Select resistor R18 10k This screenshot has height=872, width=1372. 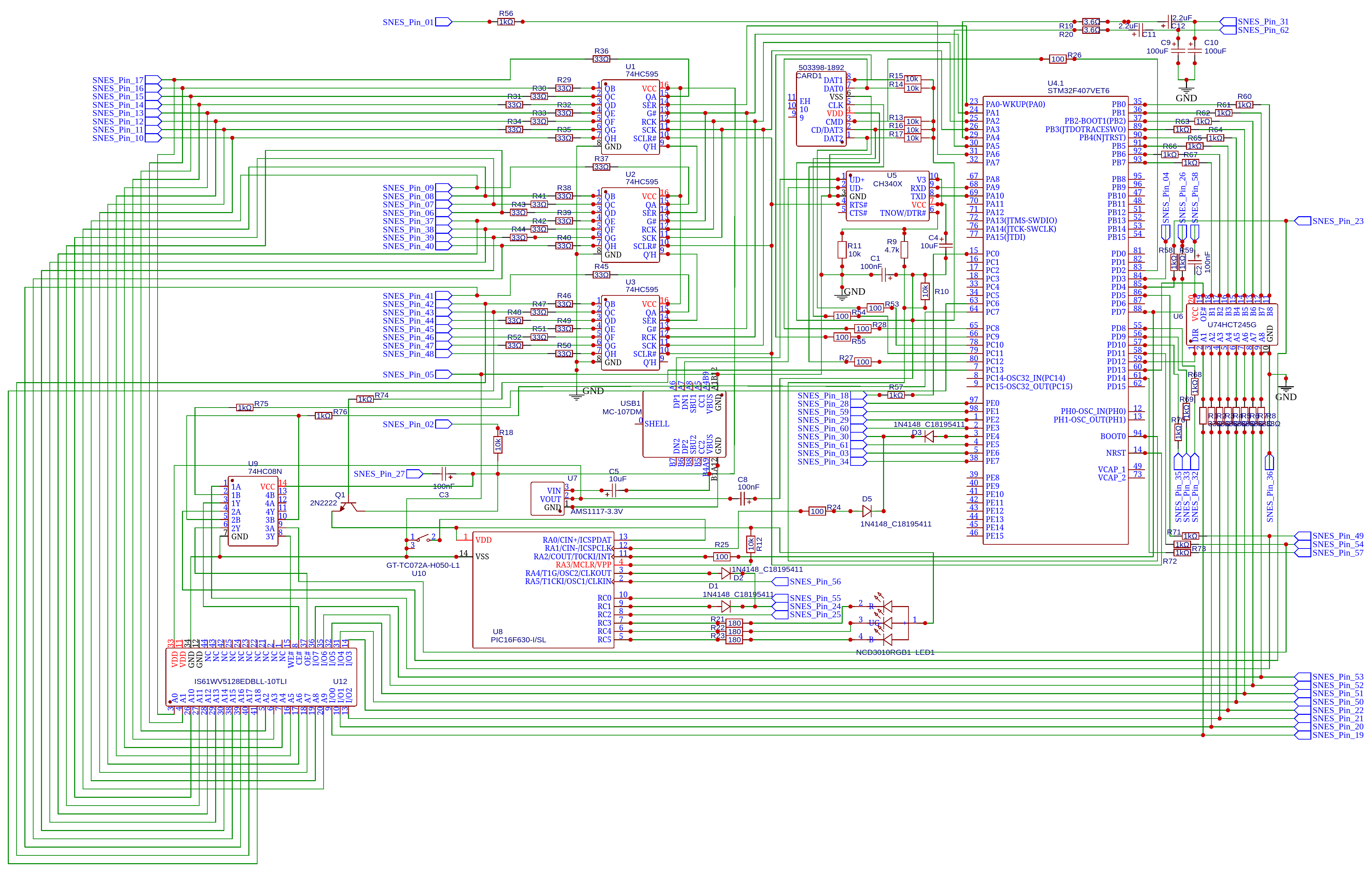pyautogui.click(x=498, y=445)
